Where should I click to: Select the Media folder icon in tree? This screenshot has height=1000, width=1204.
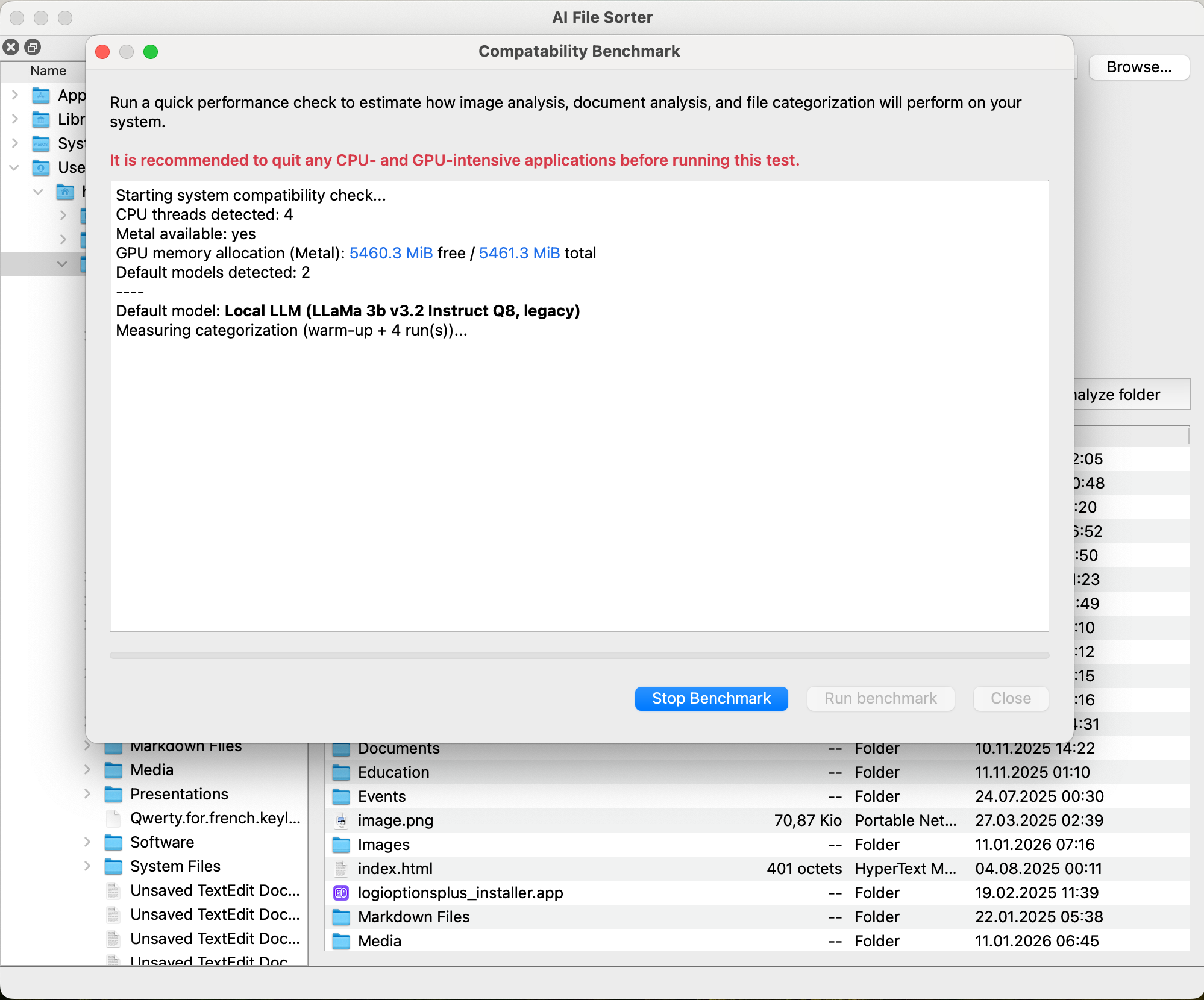[113, 770]
